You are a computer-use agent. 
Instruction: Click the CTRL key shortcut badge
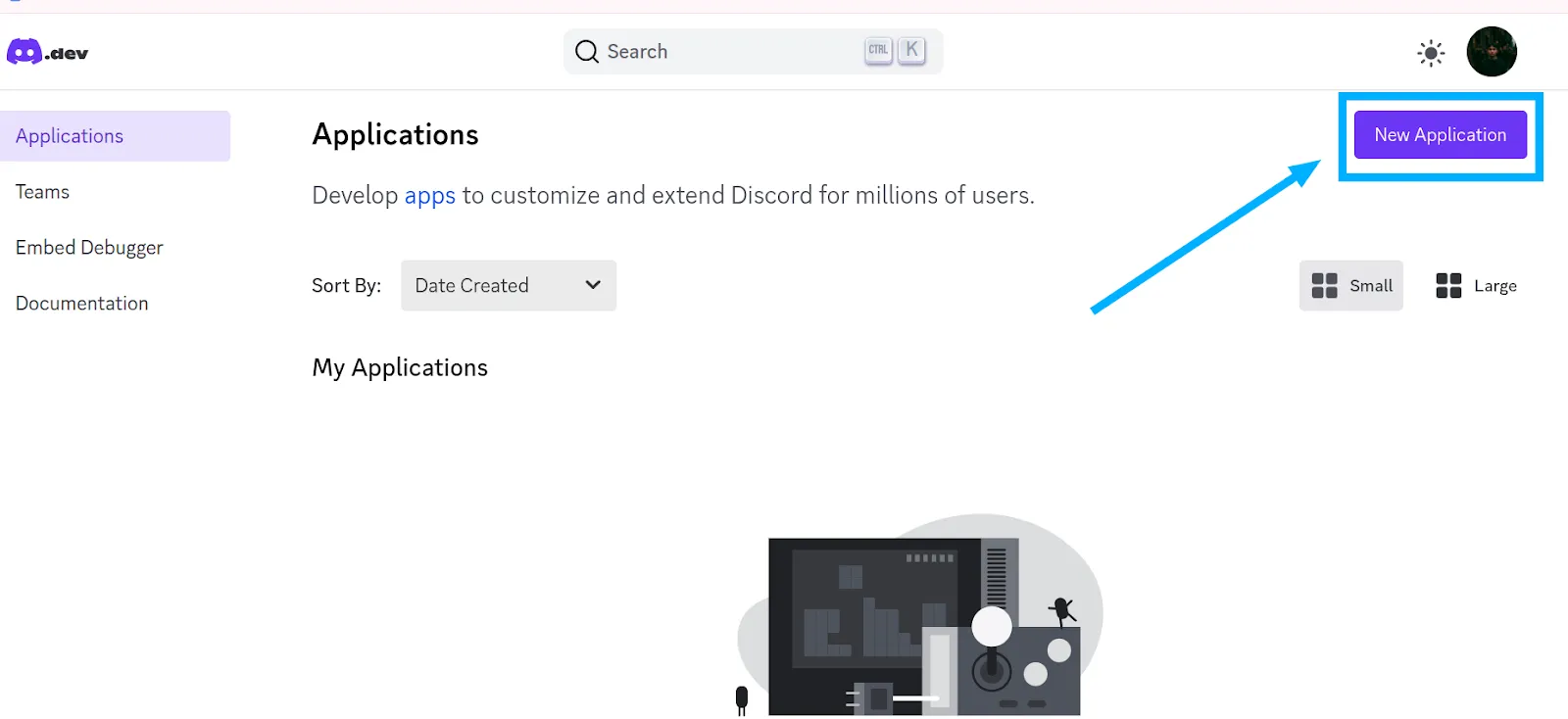pyautogui.click(x=878, y=49)
